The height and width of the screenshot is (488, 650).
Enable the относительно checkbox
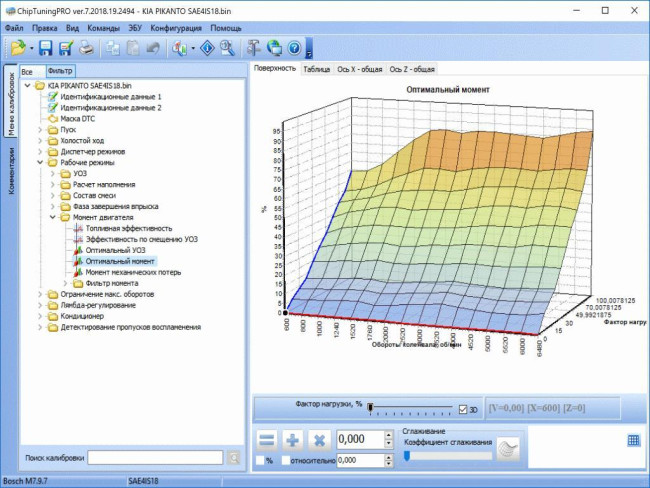(286, 460)
